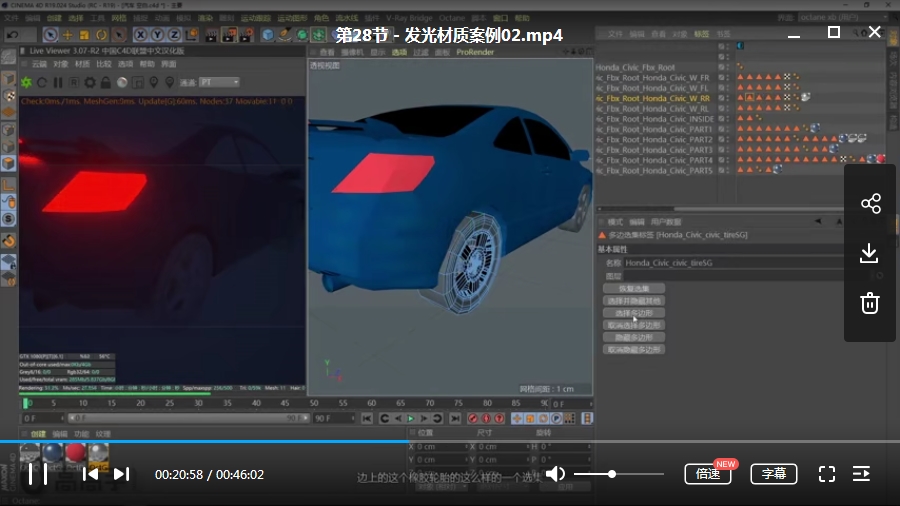The image size is (900, 506).
Task: Toggle visibility checkmark for Honda_Civic_W_FR
Action: (x=723, y=77)
